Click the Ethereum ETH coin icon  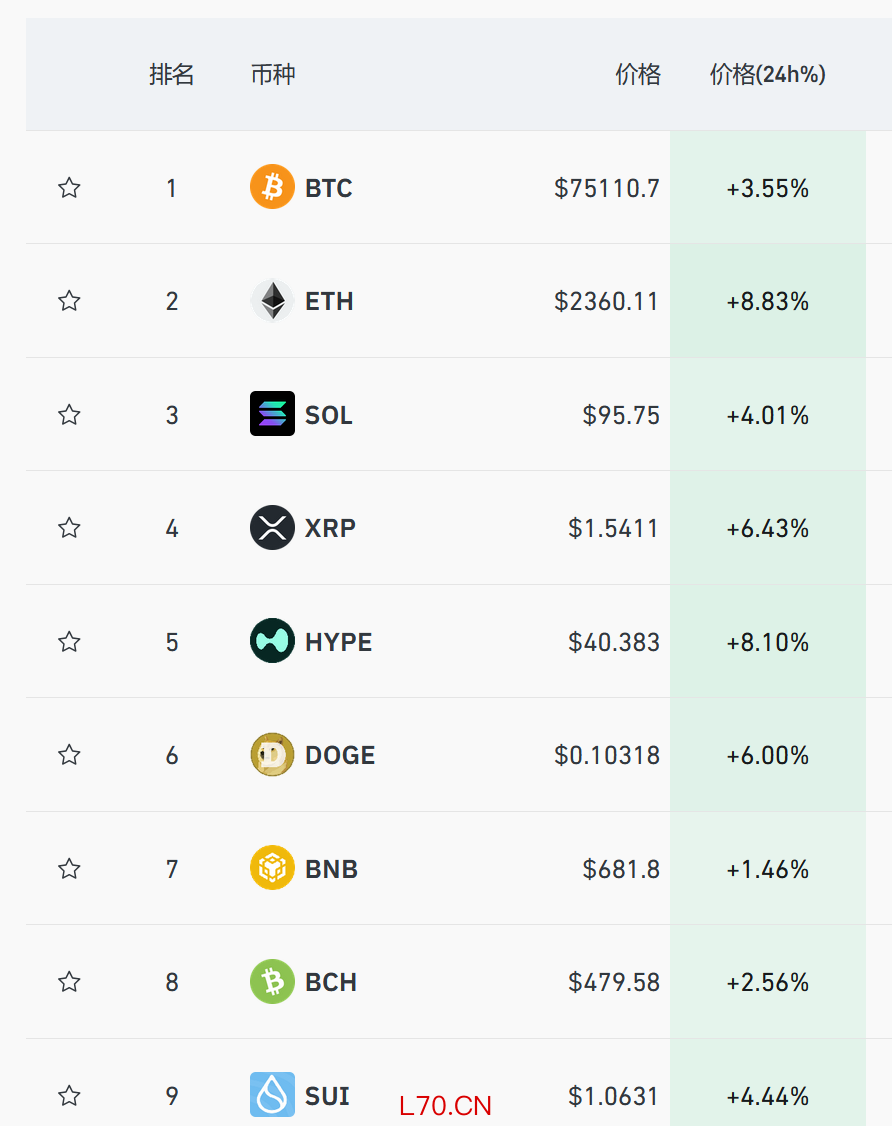(x=272, y=301)
